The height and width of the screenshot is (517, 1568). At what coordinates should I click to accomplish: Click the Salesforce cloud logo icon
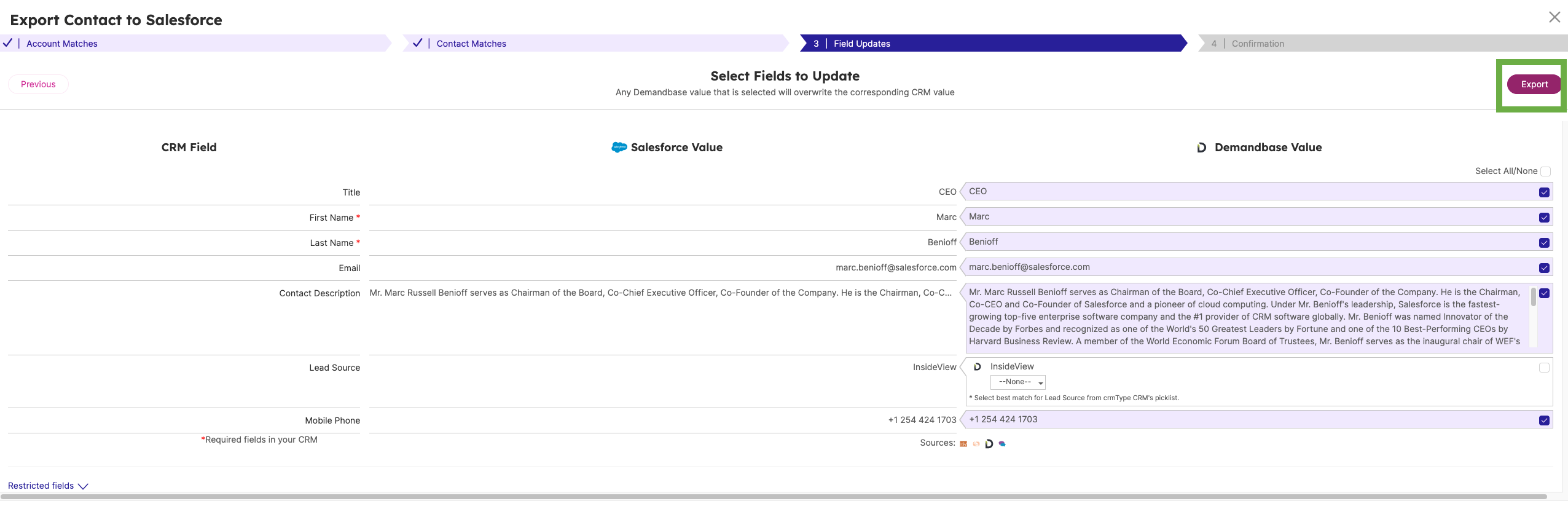(x=619, y=148)
